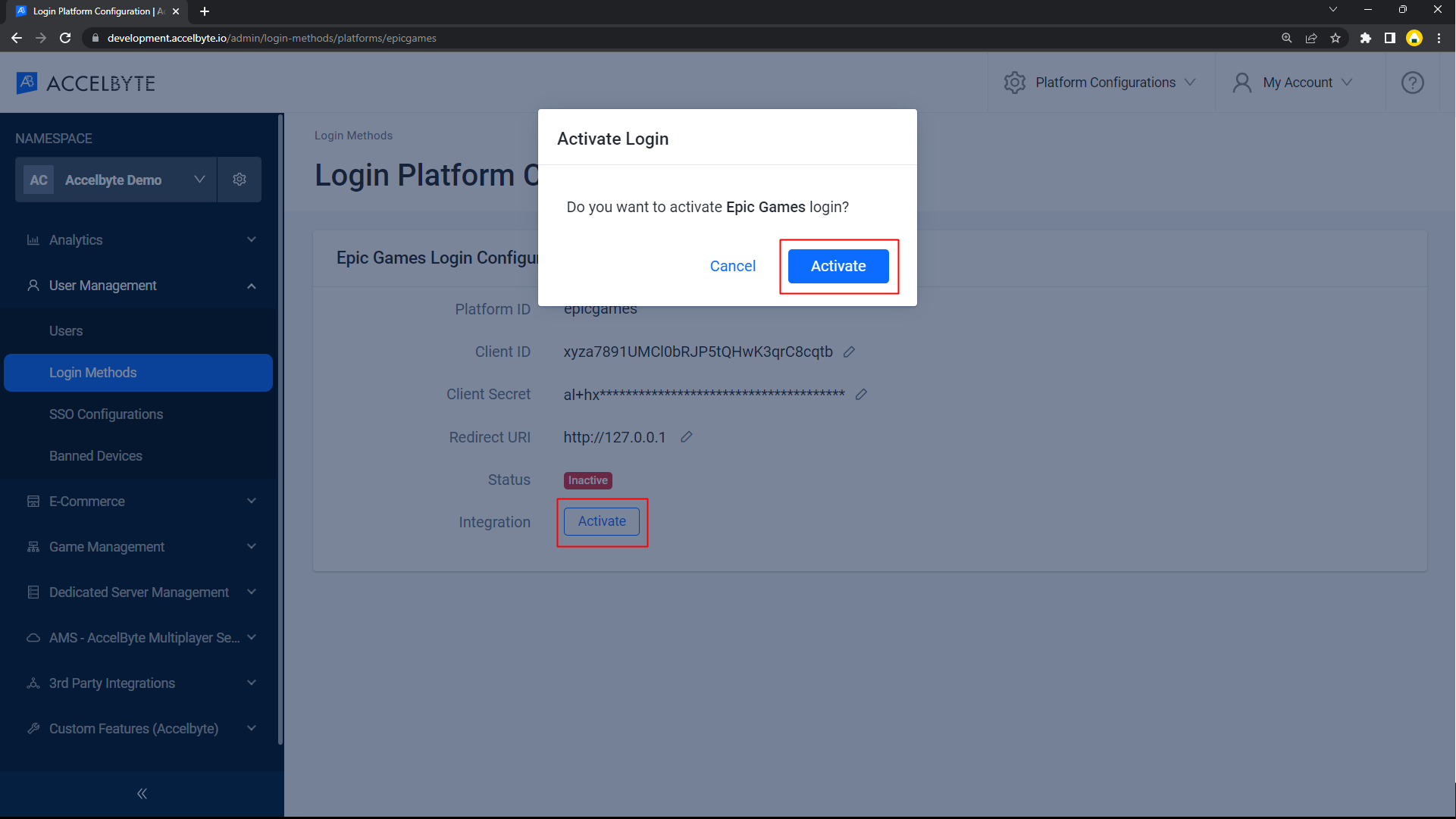Image resolution: width=1456 pixels, height=819 pixels.
Task: Toggle the browser side panel icon
Action: 1390,38
